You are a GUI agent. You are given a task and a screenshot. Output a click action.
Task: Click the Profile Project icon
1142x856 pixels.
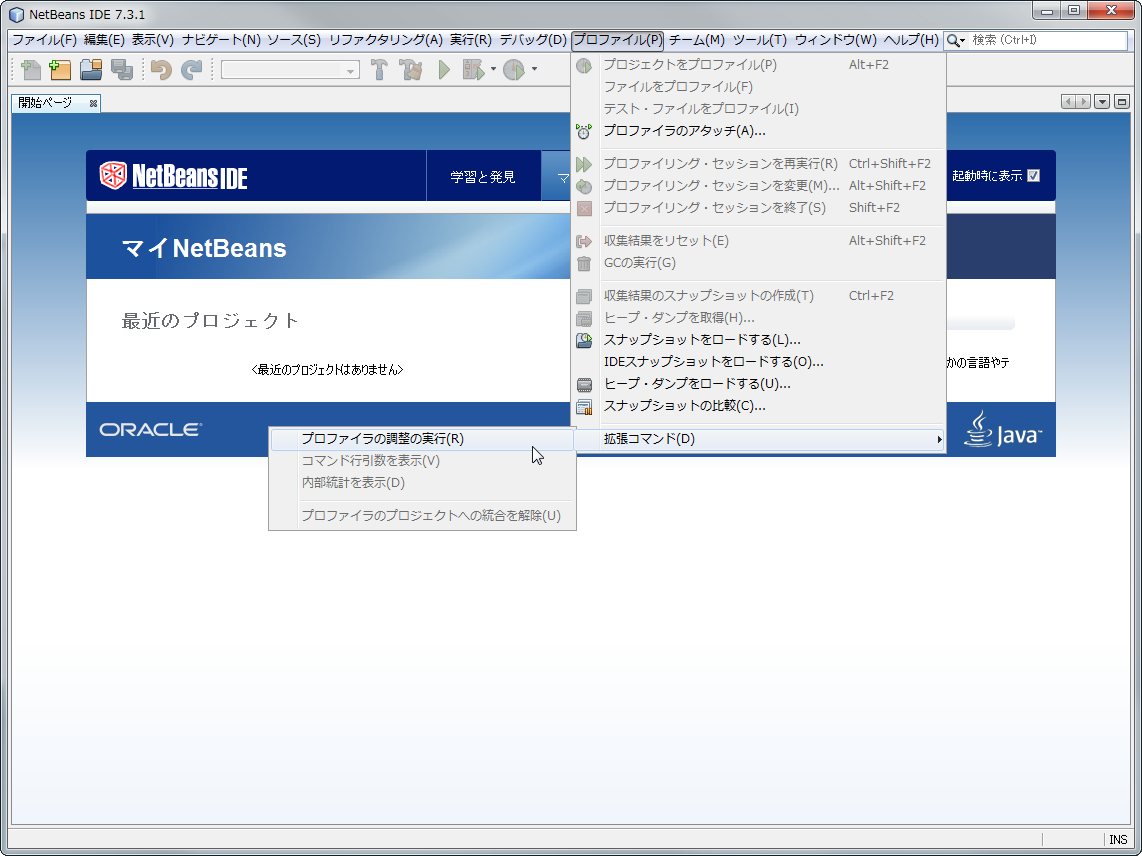pyautogui.click(x=512, y=70)
